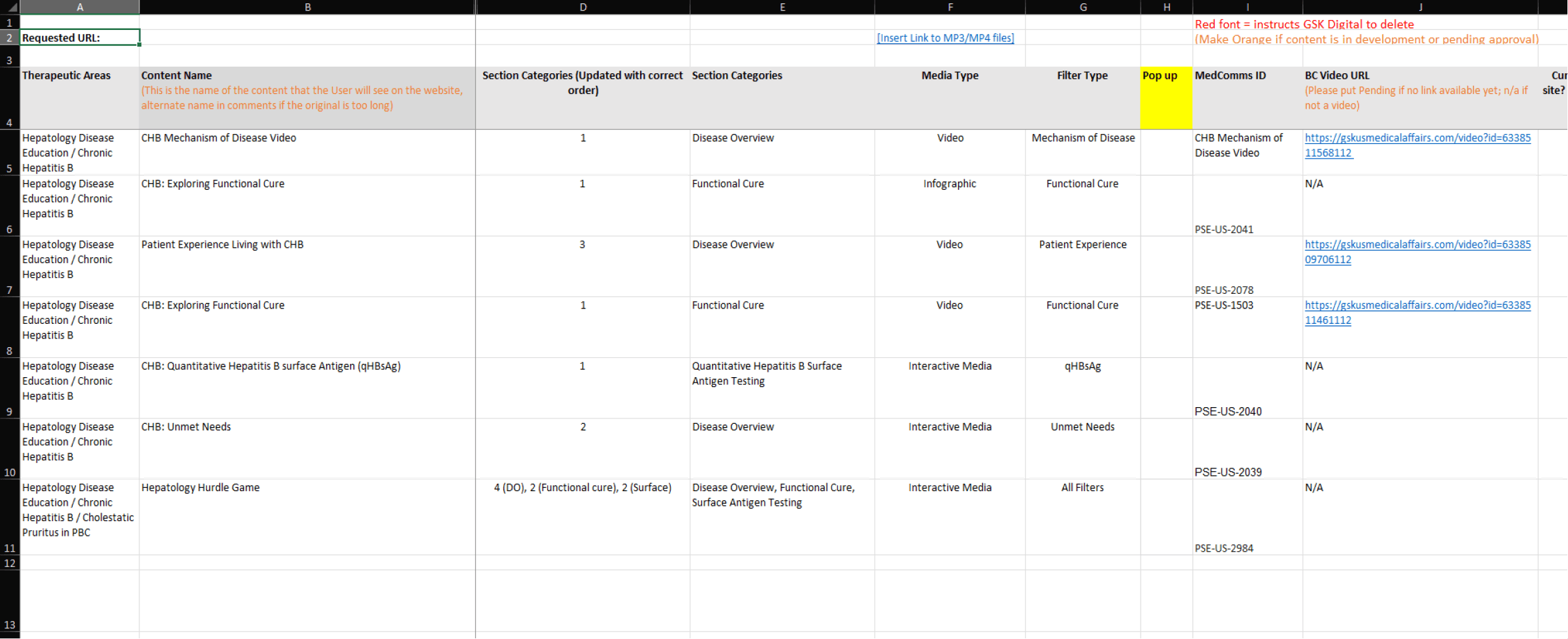Select the 'Filter Type' header cell
Image resolution: width=1568 pixels, height=639 pixels.
tap(1083, 98)
